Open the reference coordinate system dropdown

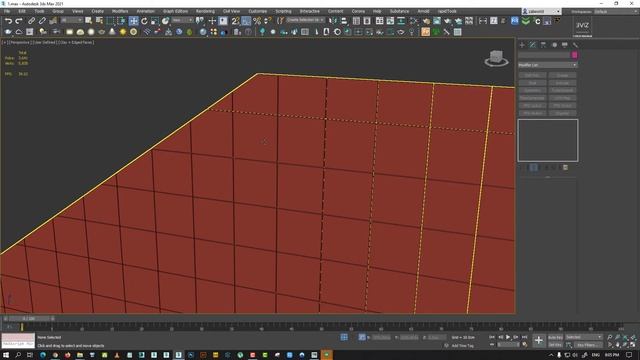(182, 20)
